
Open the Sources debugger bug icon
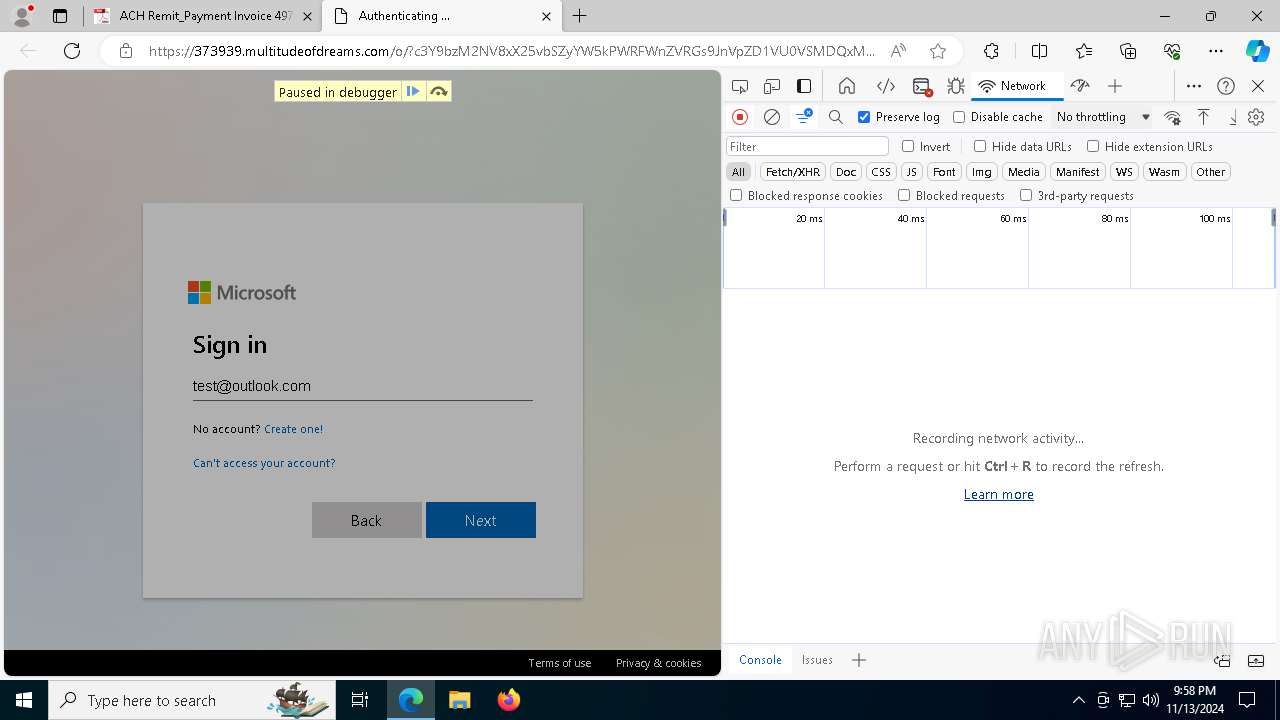coord(956,86)
